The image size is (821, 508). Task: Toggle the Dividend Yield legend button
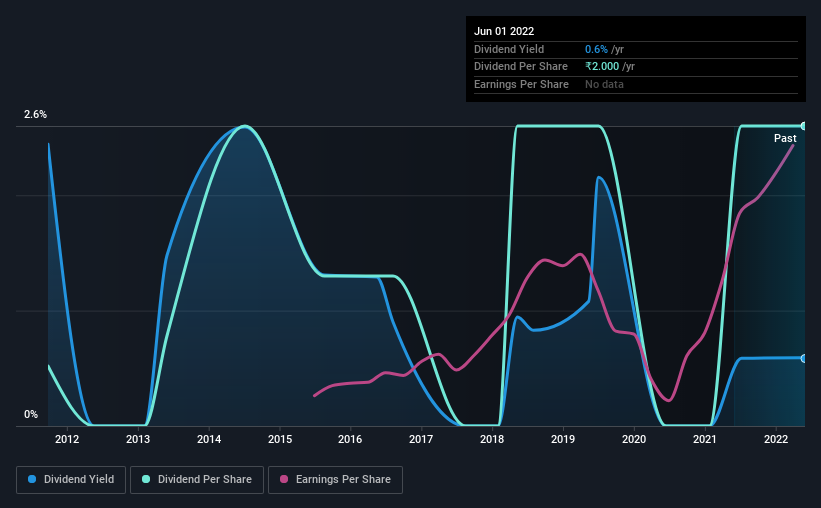pos(71,480)
